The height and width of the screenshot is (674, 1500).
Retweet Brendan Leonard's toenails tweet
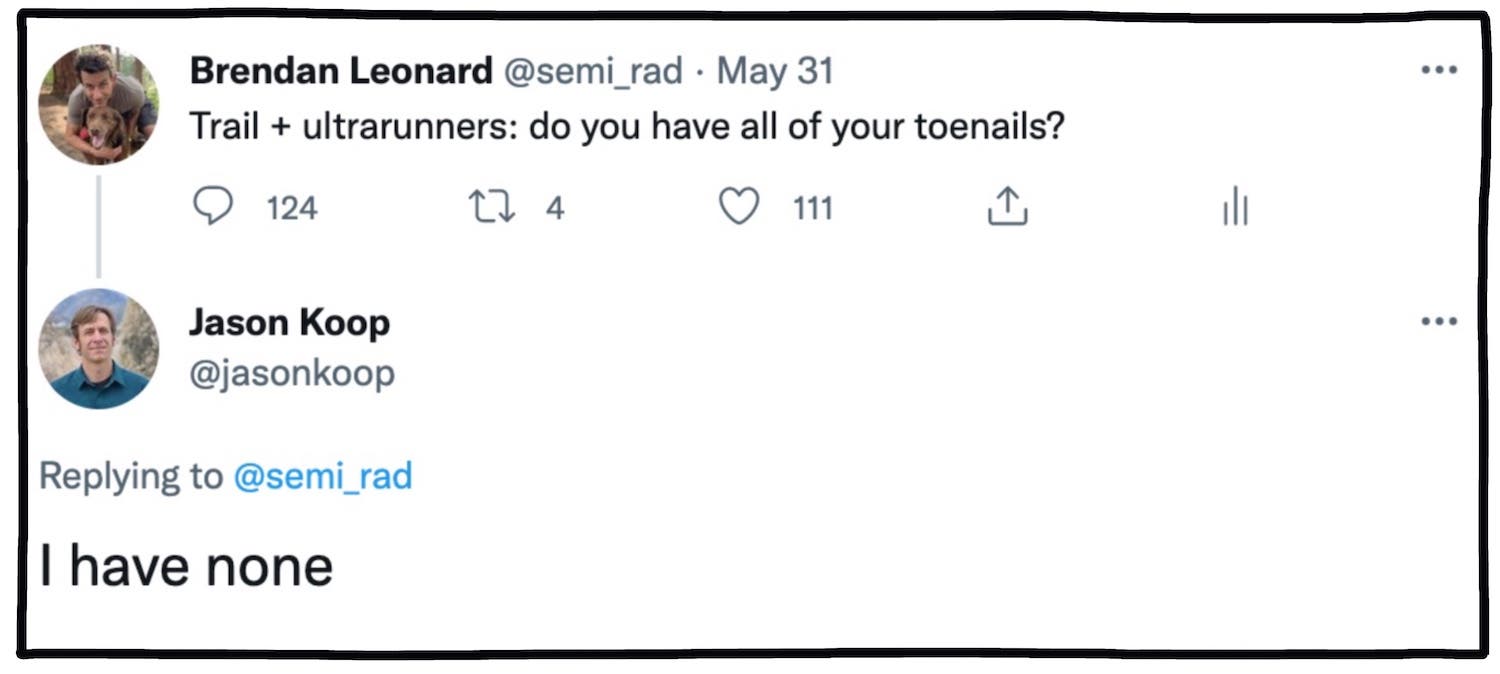tap(491, 207)
